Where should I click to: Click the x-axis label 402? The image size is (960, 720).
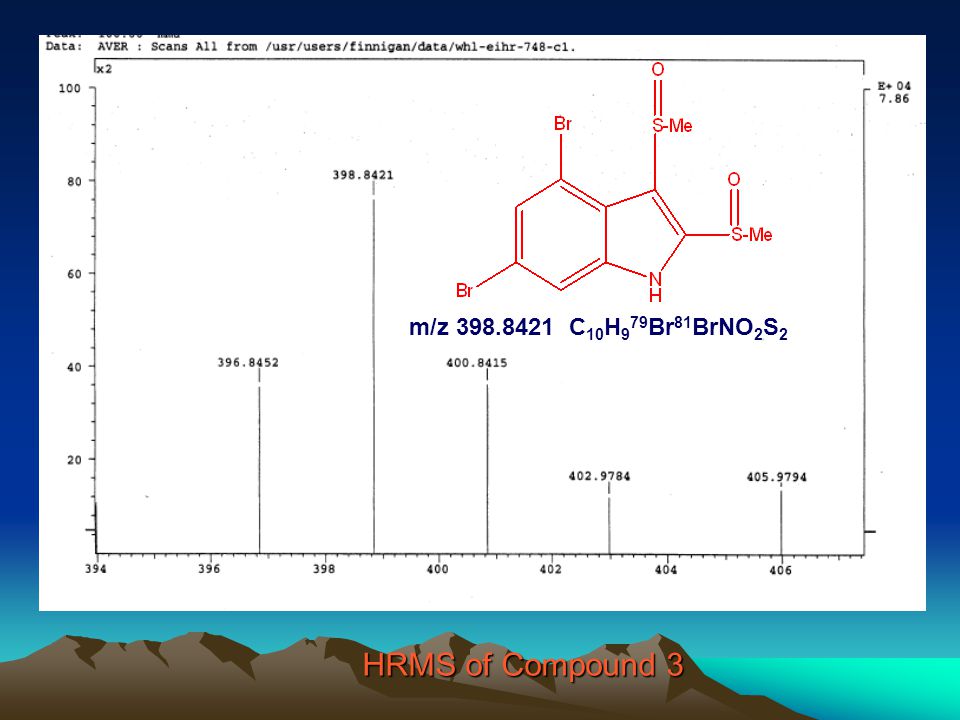[x=551, y=569]
